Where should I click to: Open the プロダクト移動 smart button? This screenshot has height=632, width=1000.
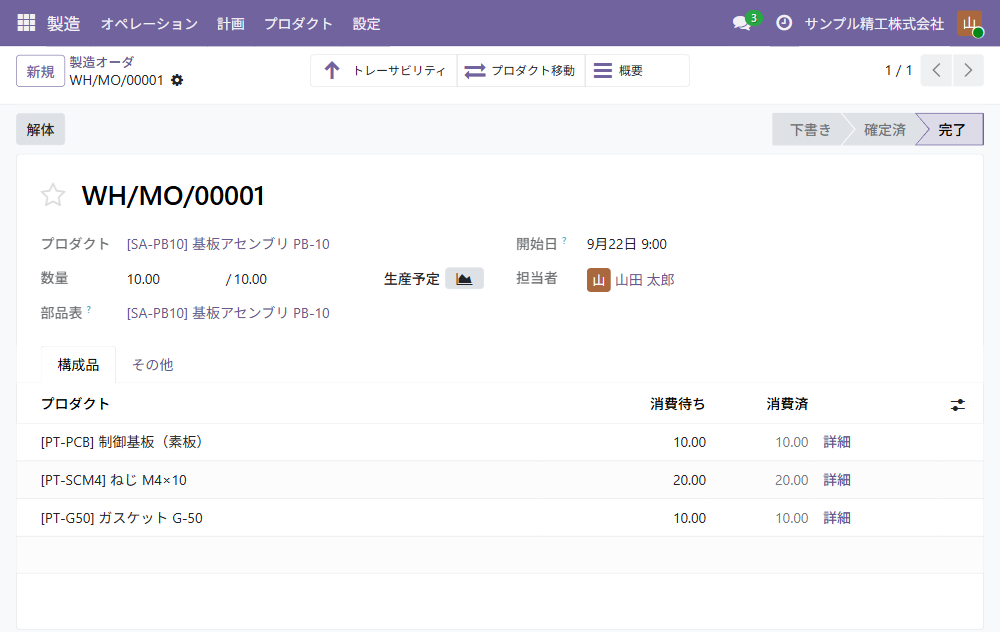pos(521,70)
